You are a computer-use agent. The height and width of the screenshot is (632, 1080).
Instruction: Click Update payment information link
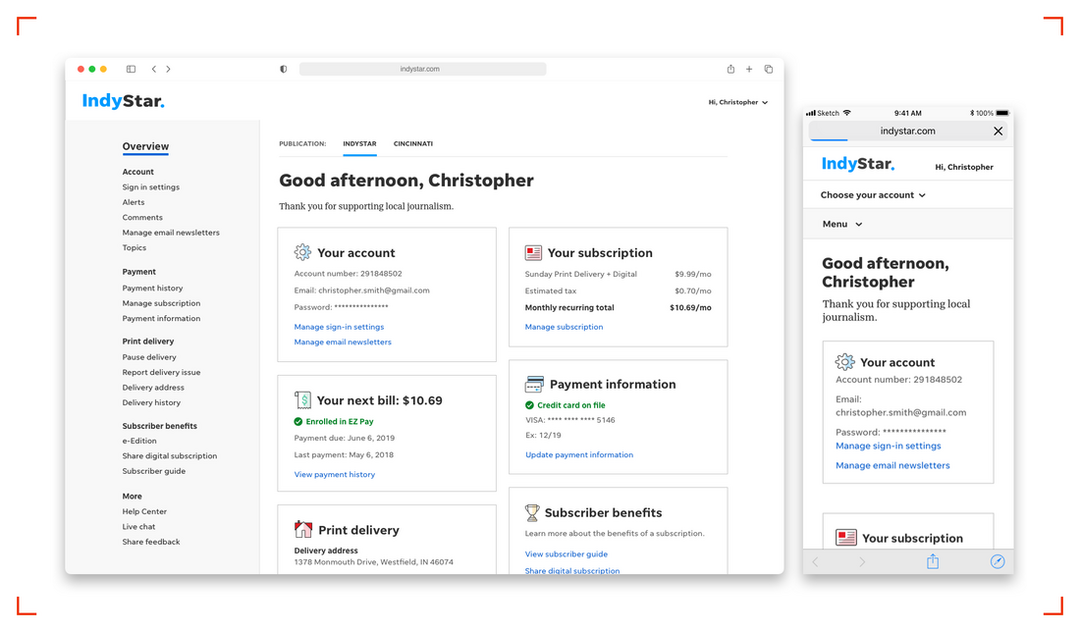[579, 455]
